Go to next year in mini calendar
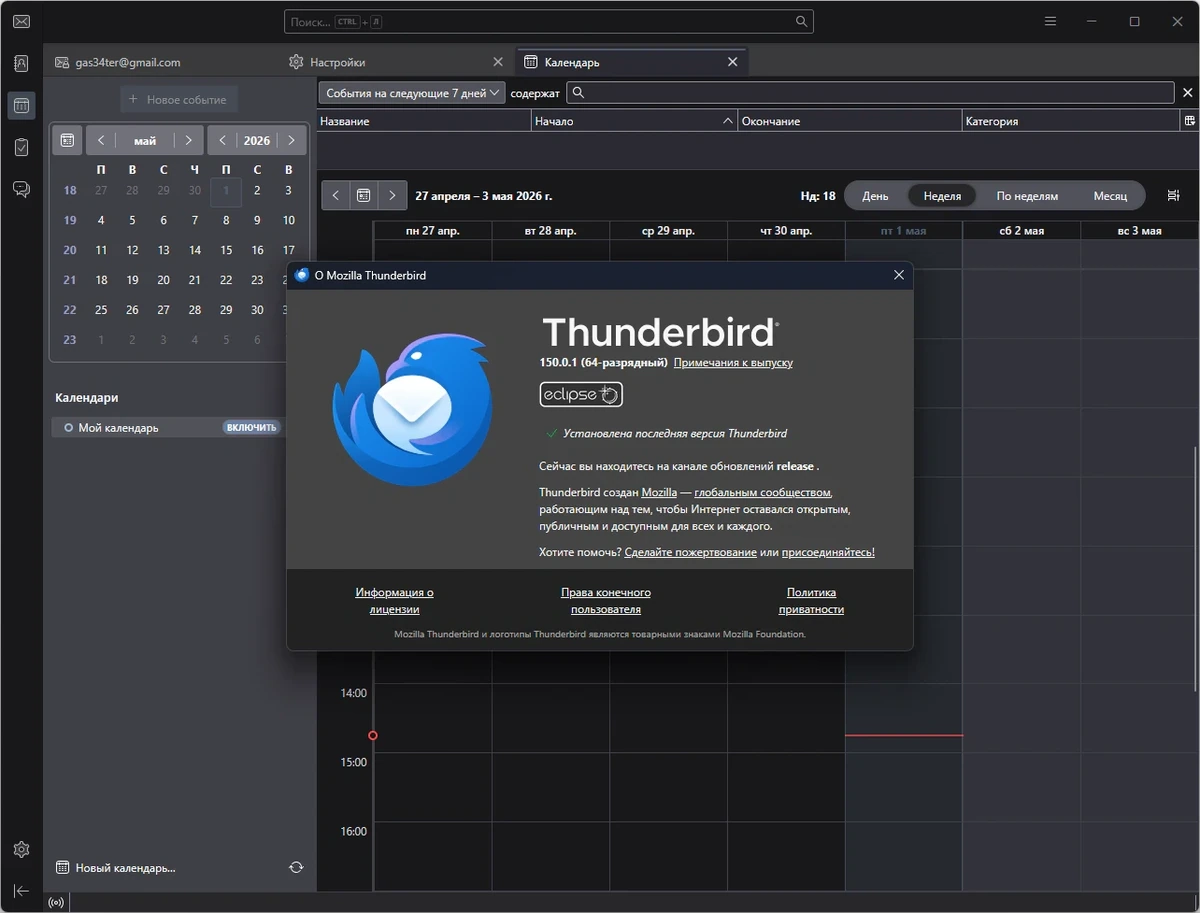 coord(291,140)
